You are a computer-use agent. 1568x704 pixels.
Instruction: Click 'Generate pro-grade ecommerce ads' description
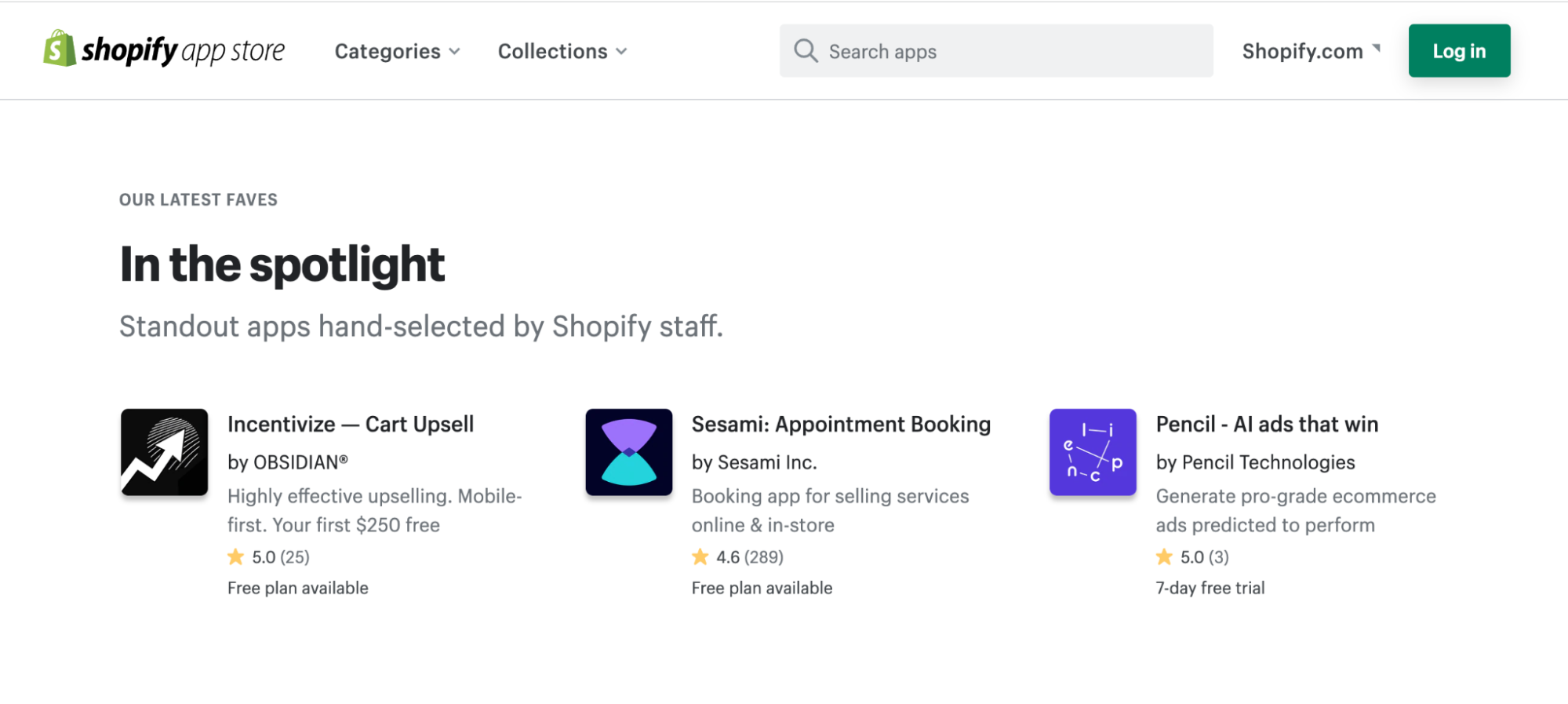[x=1296, y=510]
